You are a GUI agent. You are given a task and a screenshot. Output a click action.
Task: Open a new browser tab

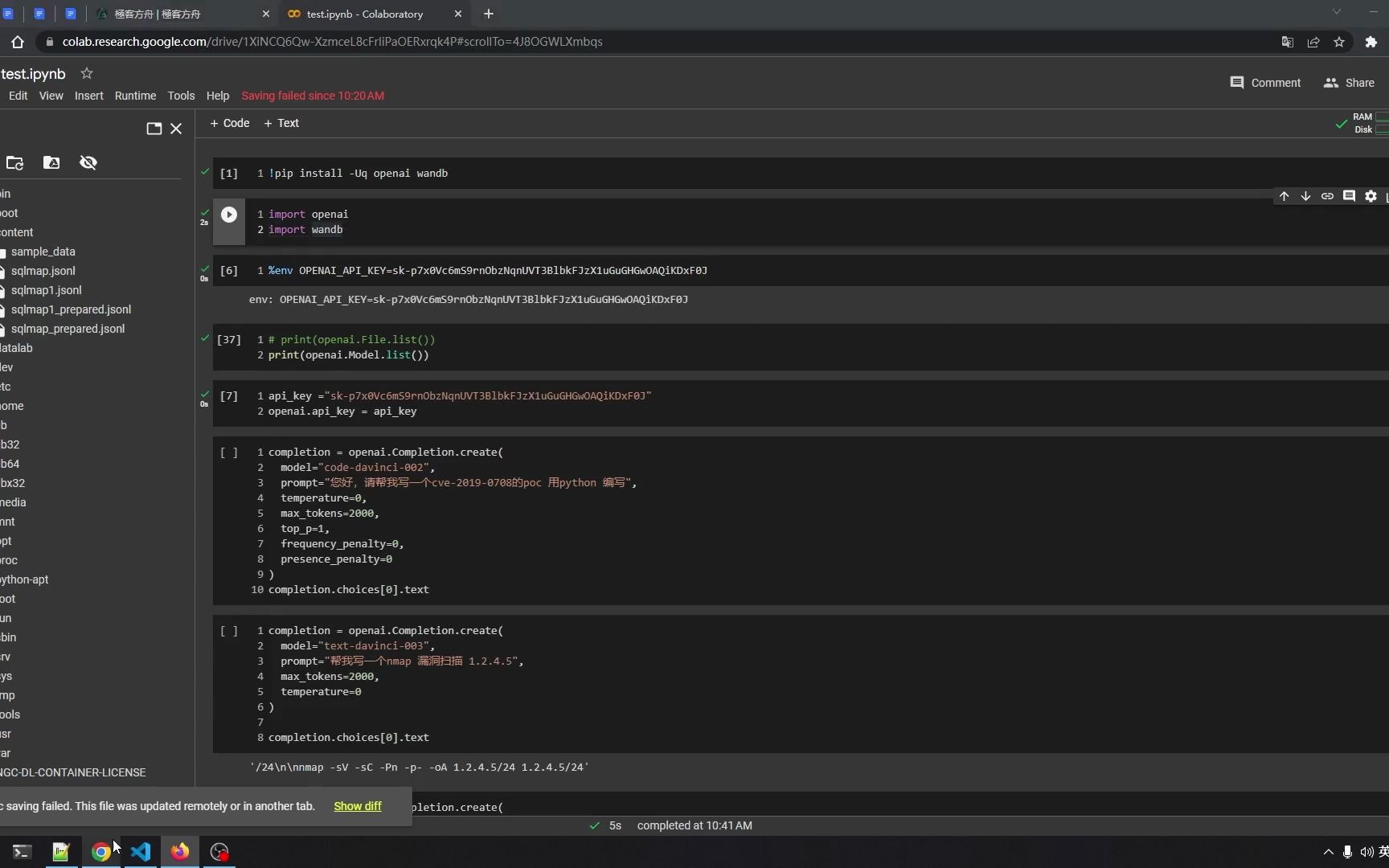tap(489, 14)
